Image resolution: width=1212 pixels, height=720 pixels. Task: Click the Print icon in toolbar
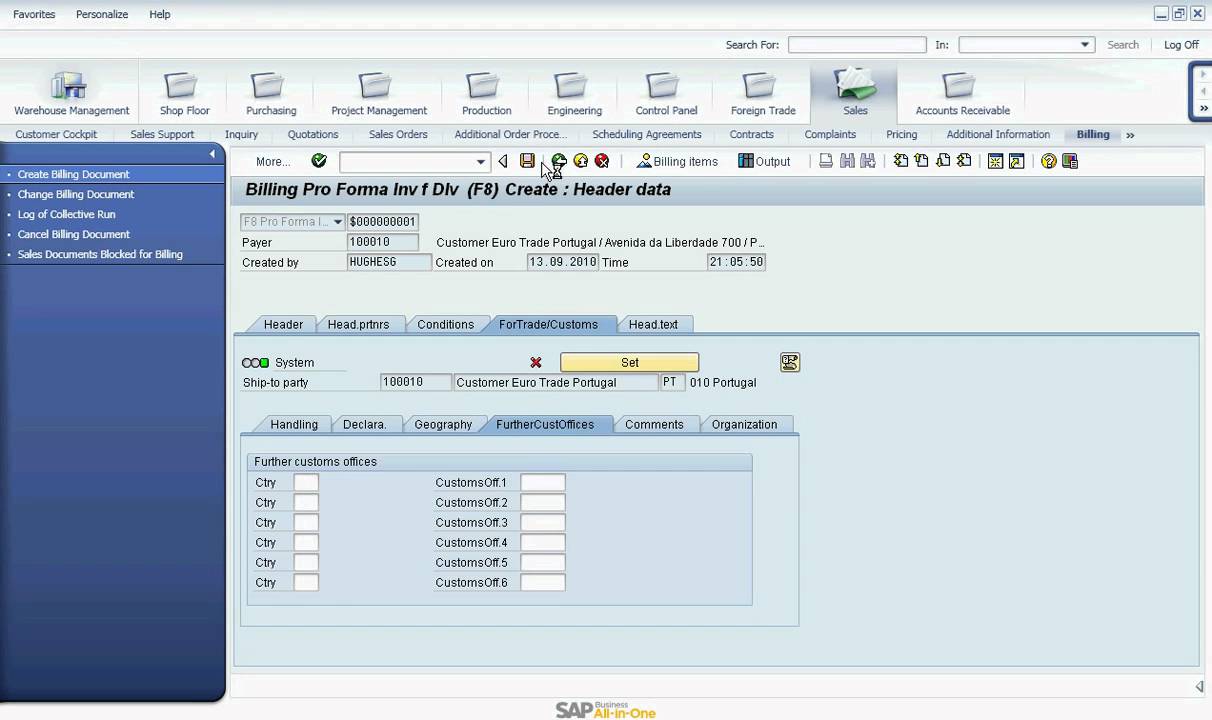pyautogui.click(x=826, y=161)
